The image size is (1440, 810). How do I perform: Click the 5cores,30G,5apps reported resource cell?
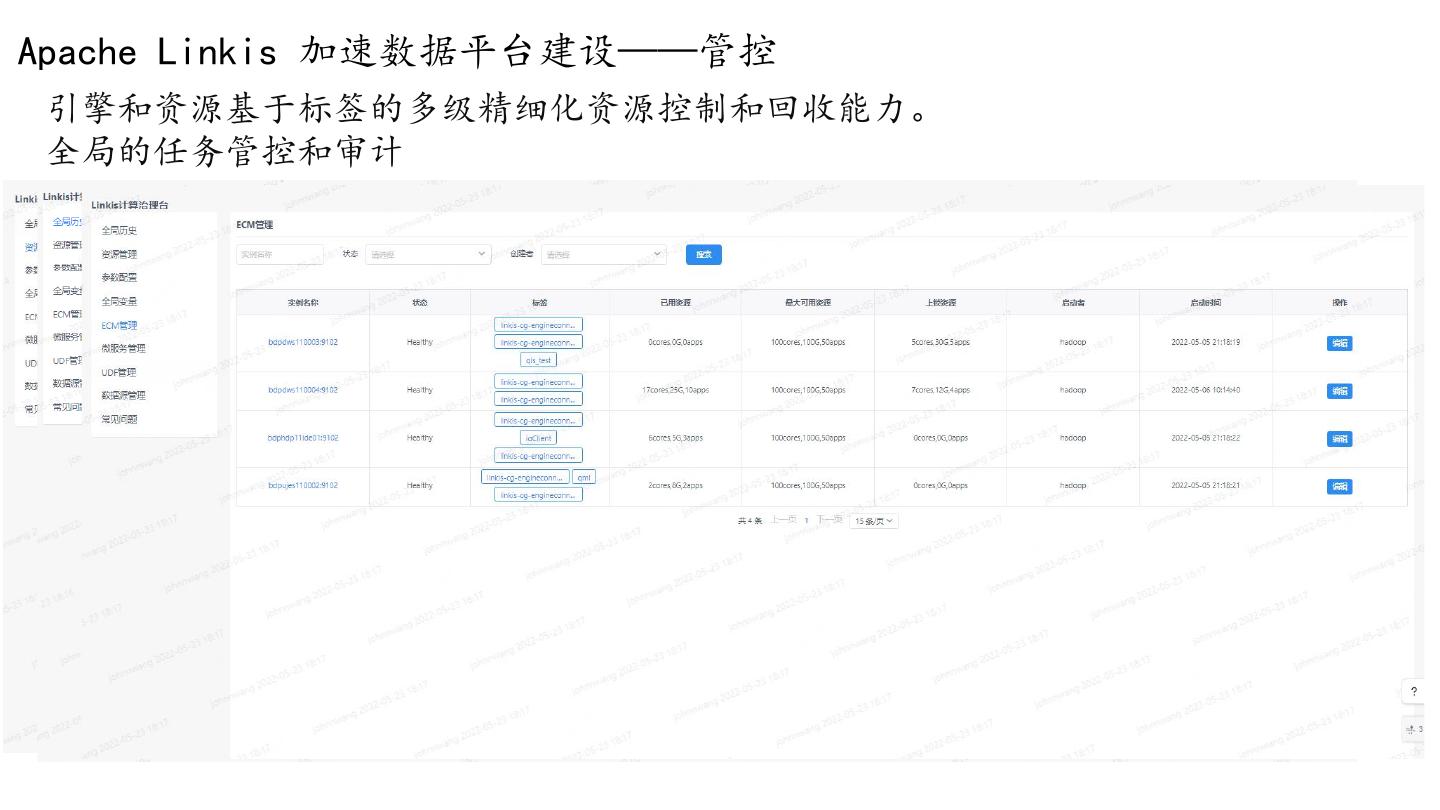point(940,342)
